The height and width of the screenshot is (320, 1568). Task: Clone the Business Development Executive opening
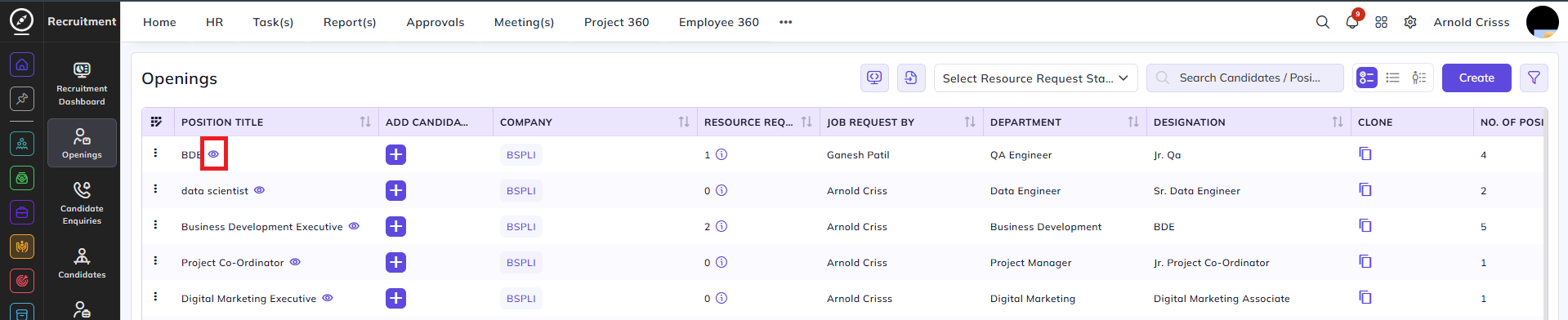[x=1365, y=225]
